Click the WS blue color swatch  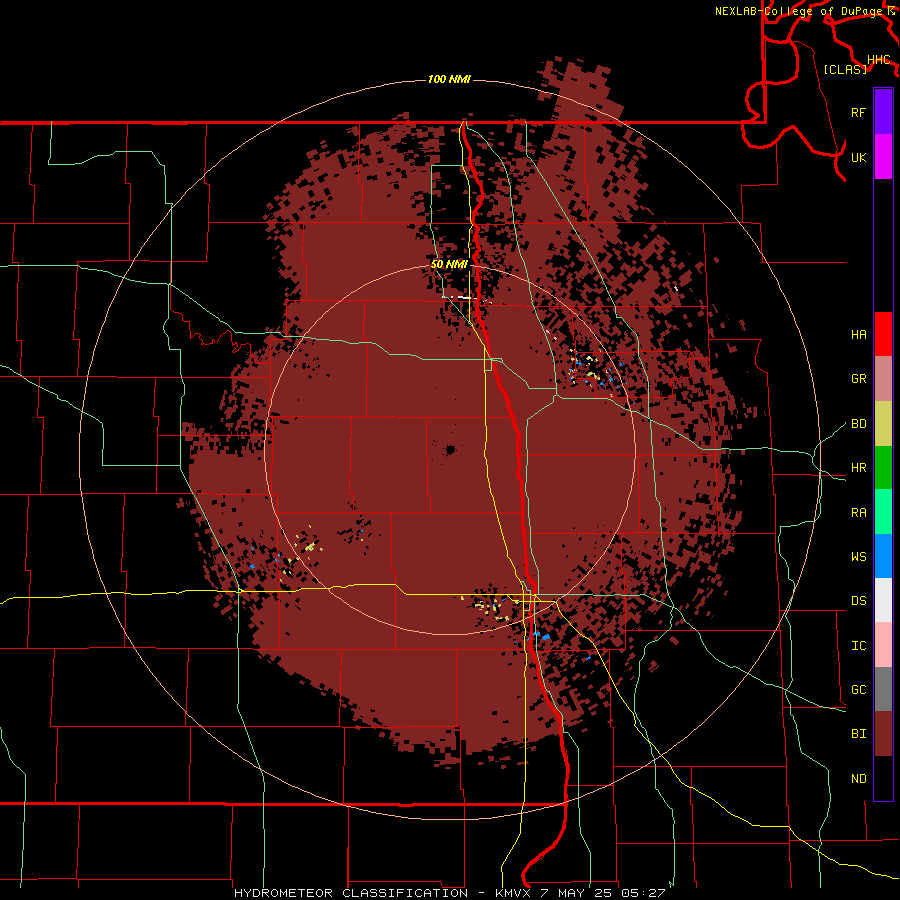883,556
